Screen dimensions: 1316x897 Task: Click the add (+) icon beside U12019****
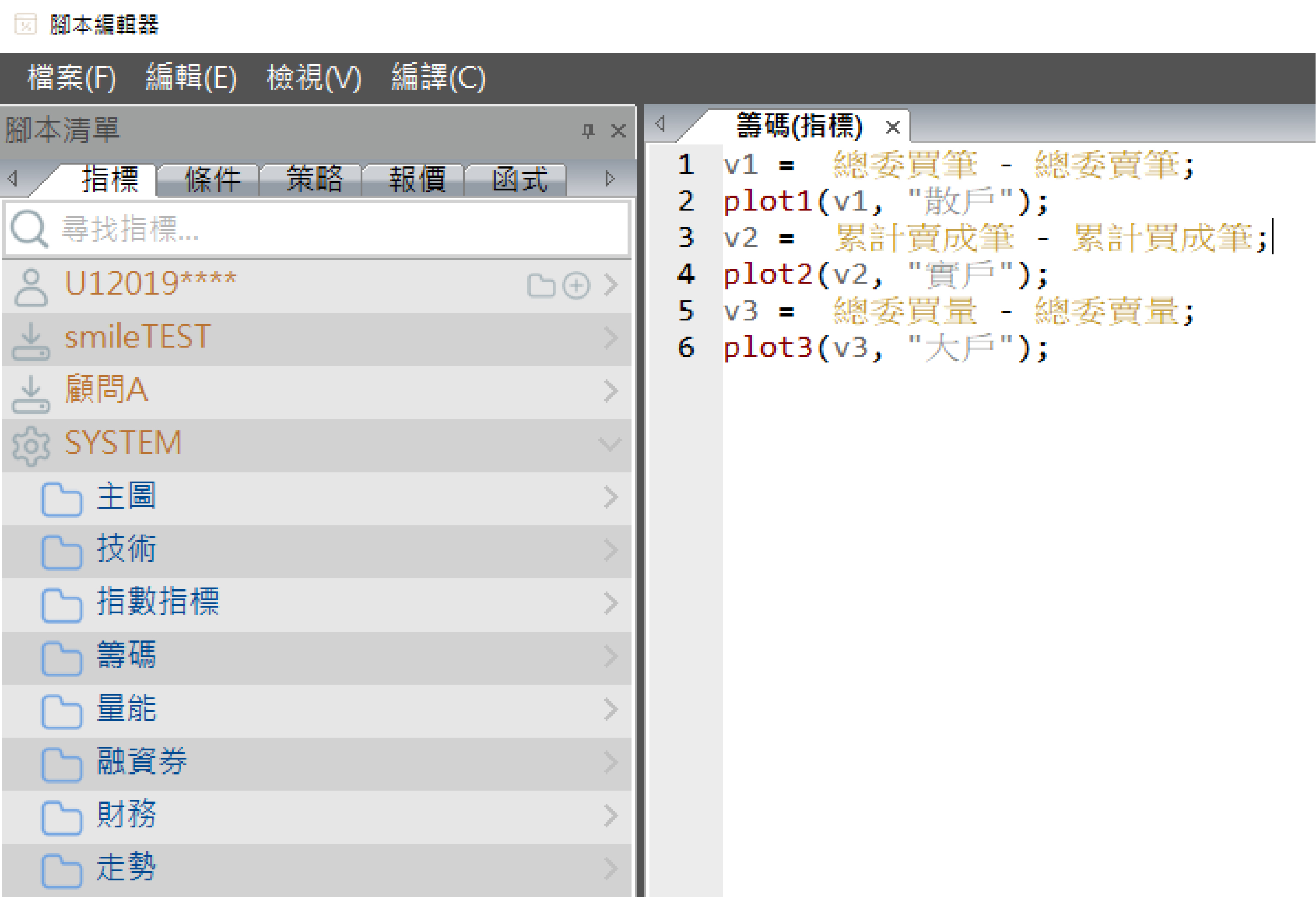point(576,286)
